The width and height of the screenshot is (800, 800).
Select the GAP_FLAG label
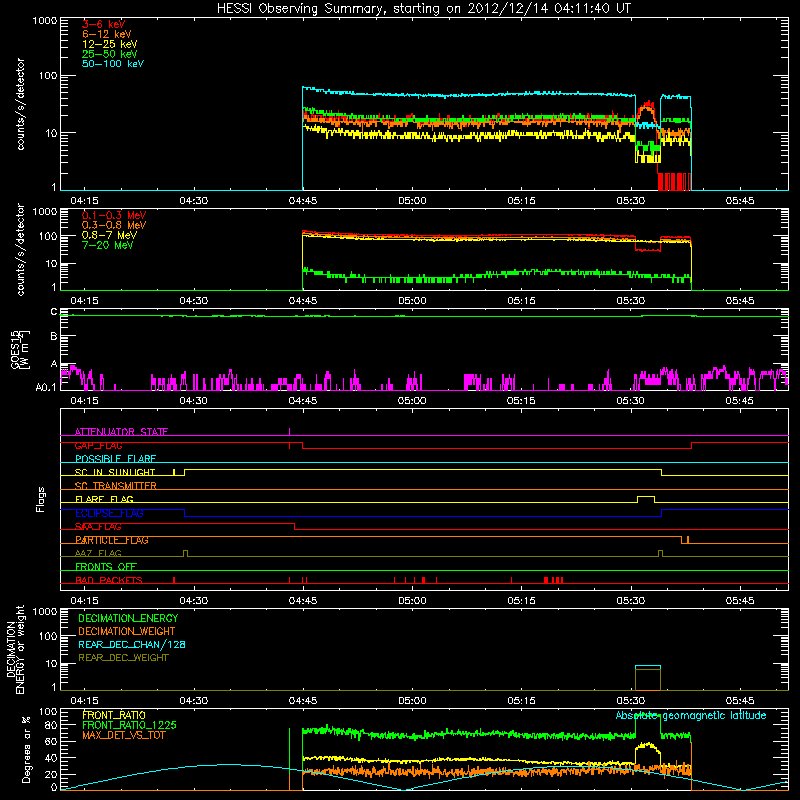pos(98,445)
